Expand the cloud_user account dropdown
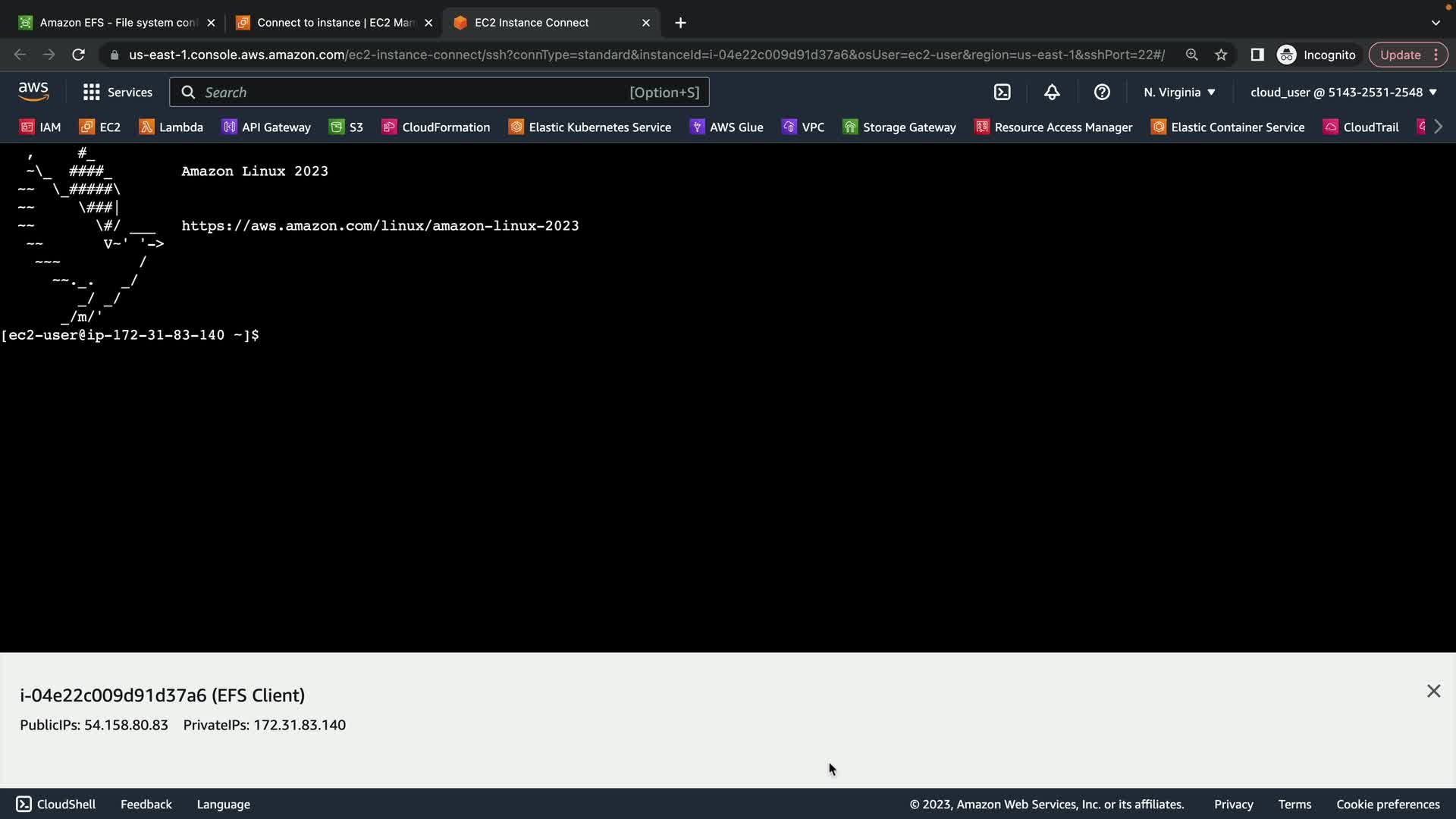Image resolution: width=1456 pixels, height=819 pixels. tap(1343, 93)
